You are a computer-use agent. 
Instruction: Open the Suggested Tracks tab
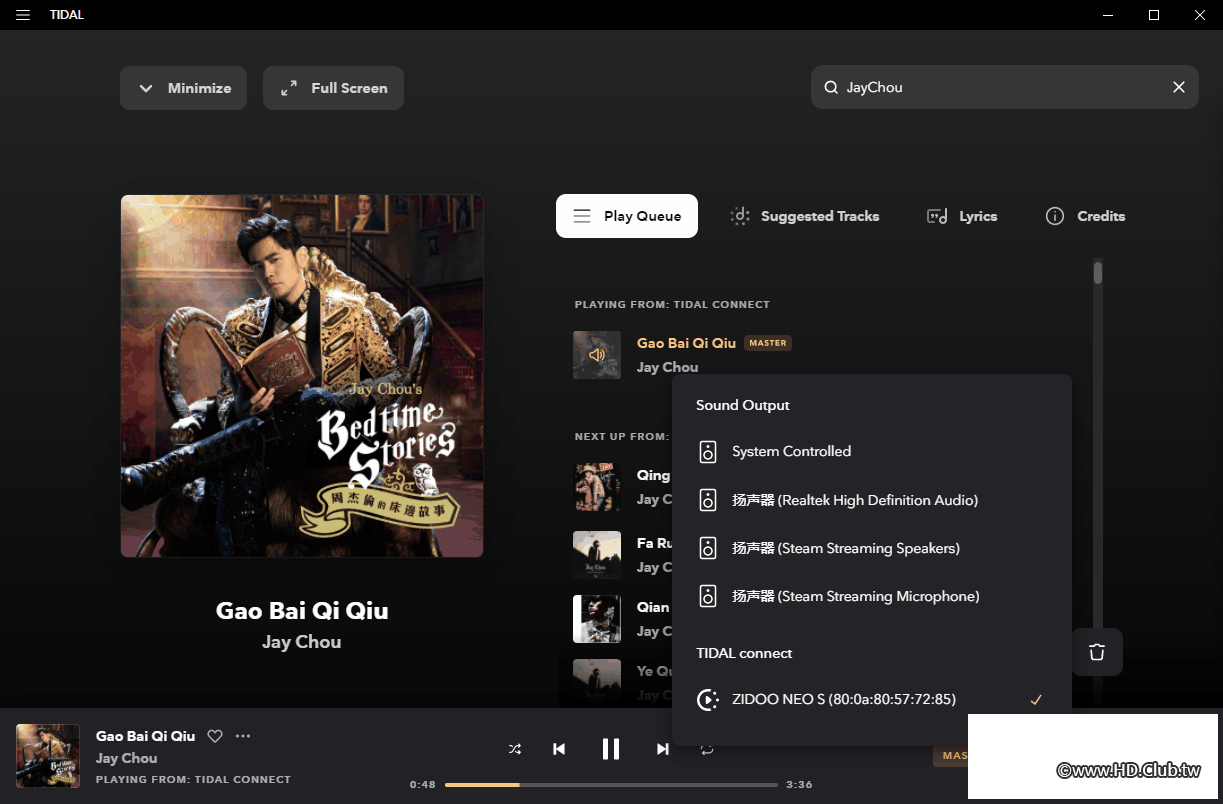[x=805, y=216]
